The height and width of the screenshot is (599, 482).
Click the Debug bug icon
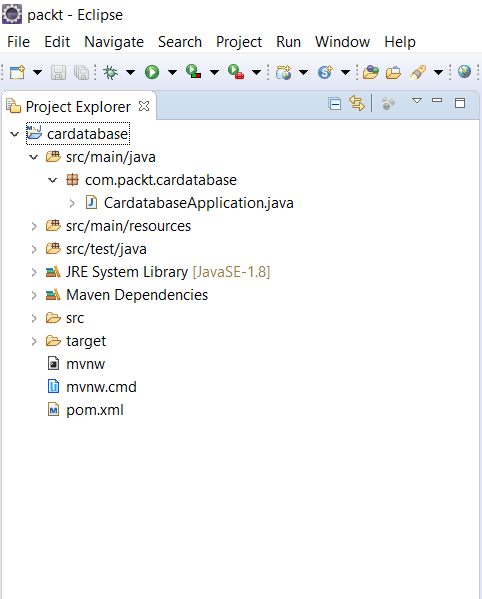pos(111,72)
